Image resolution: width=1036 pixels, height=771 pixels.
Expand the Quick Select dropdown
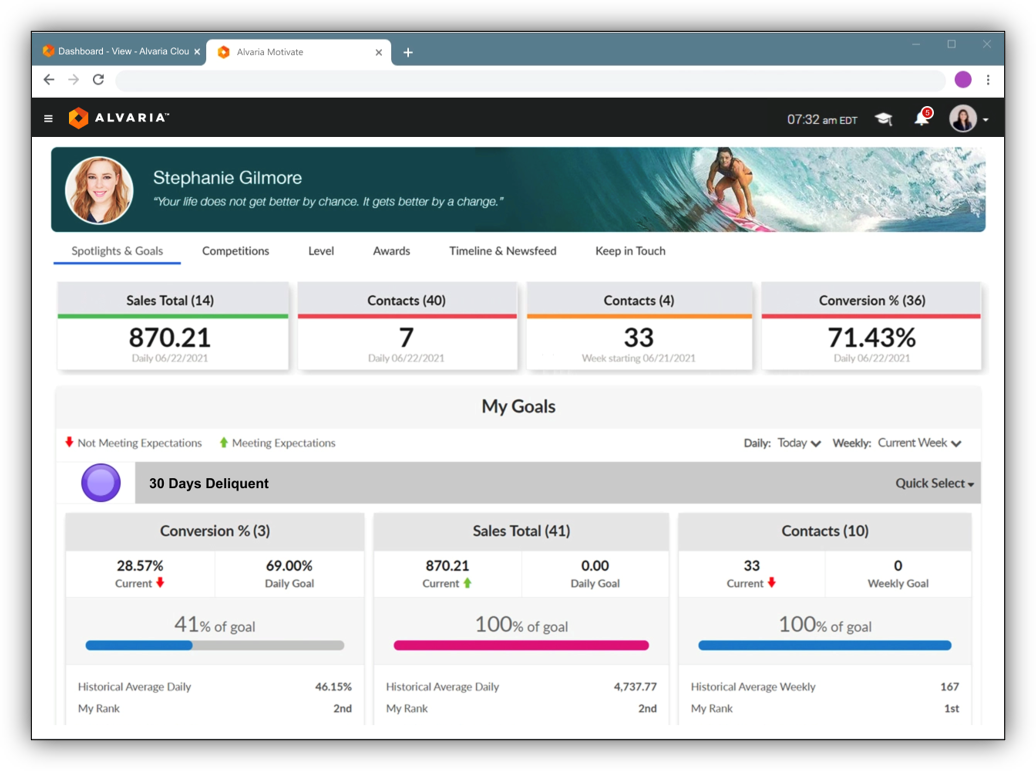point(932,482)
